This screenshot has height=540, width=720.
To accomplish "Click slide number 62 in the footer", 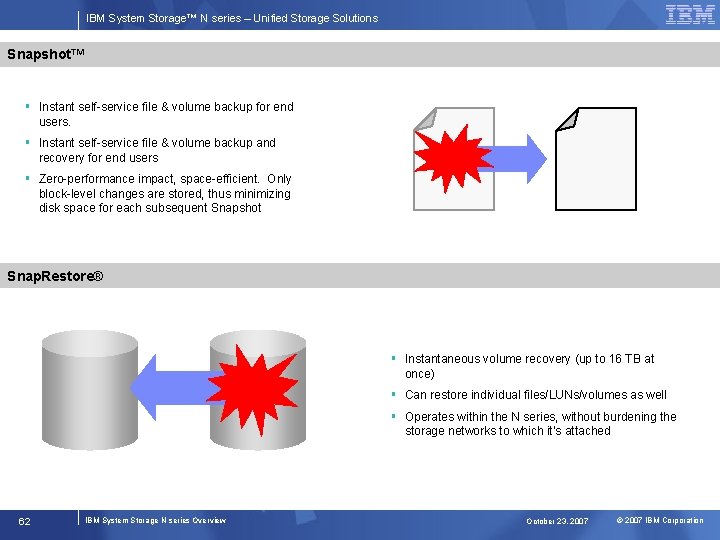I will (24, 521).
